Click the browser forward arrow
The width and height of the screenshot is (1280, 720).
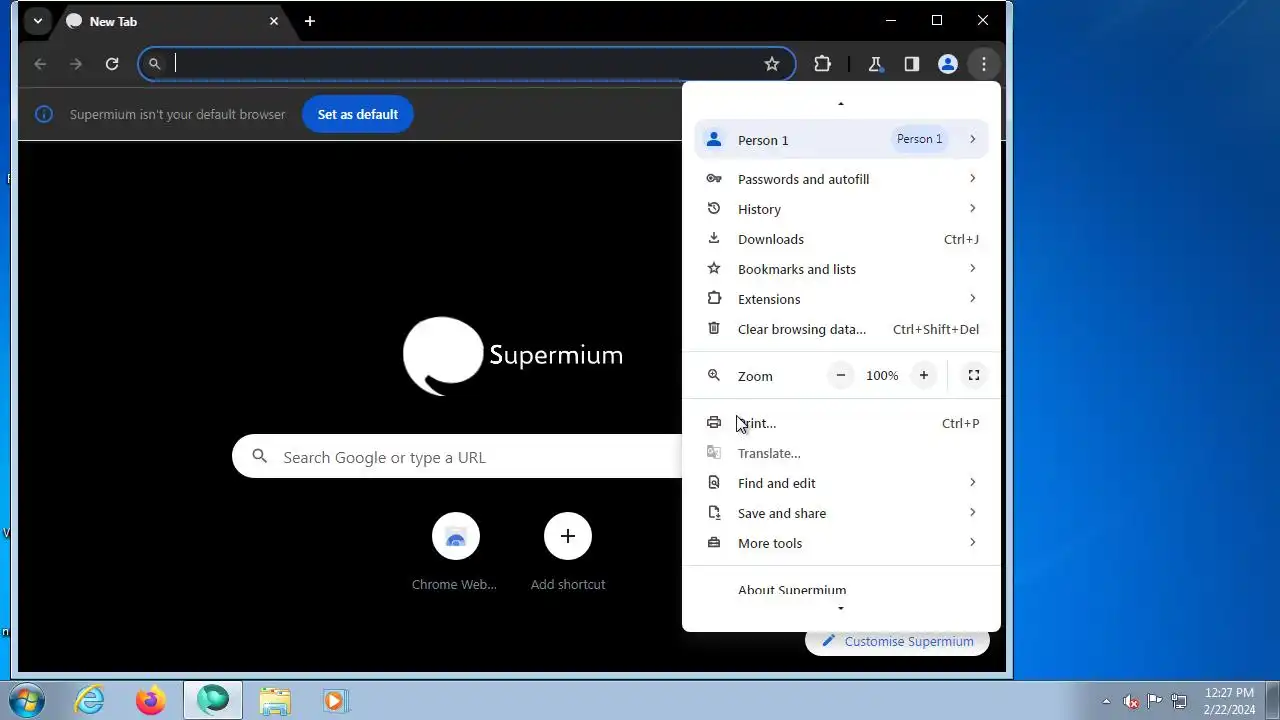click(76, 64)
